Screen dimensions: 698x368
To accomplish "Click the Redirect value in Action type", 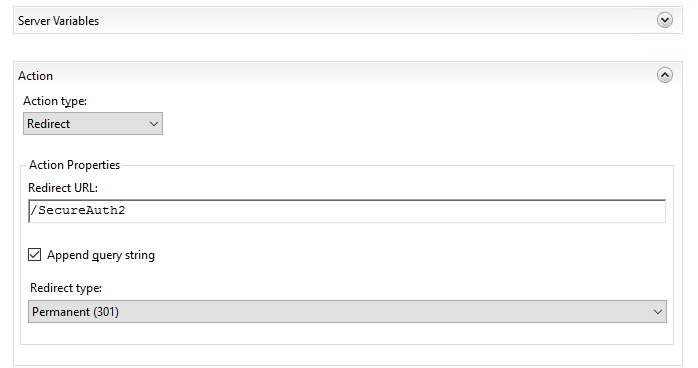I will click(49, 124).
